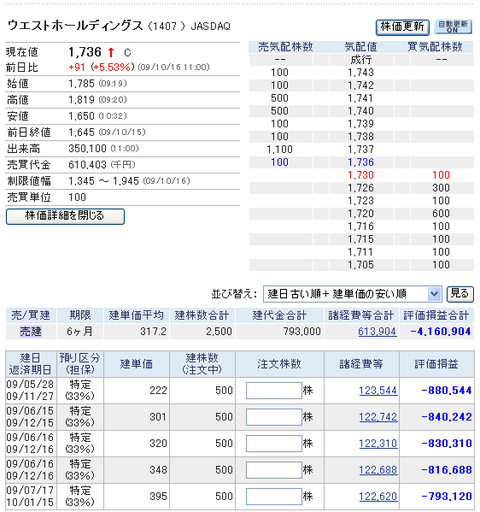The width and height of the screenshot is (480, 512).
Task: Focus order quantity field for price 348 row
Action: tap(274, 470)
